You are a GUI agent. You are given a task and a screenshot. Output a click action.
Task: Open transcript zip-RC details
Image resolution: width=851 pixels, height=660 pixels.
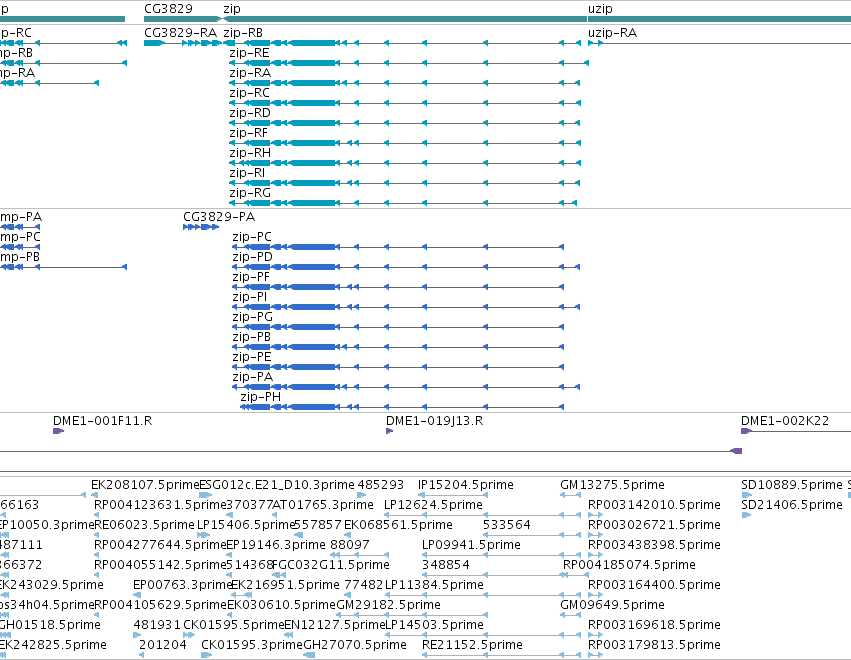pos(249,93)
